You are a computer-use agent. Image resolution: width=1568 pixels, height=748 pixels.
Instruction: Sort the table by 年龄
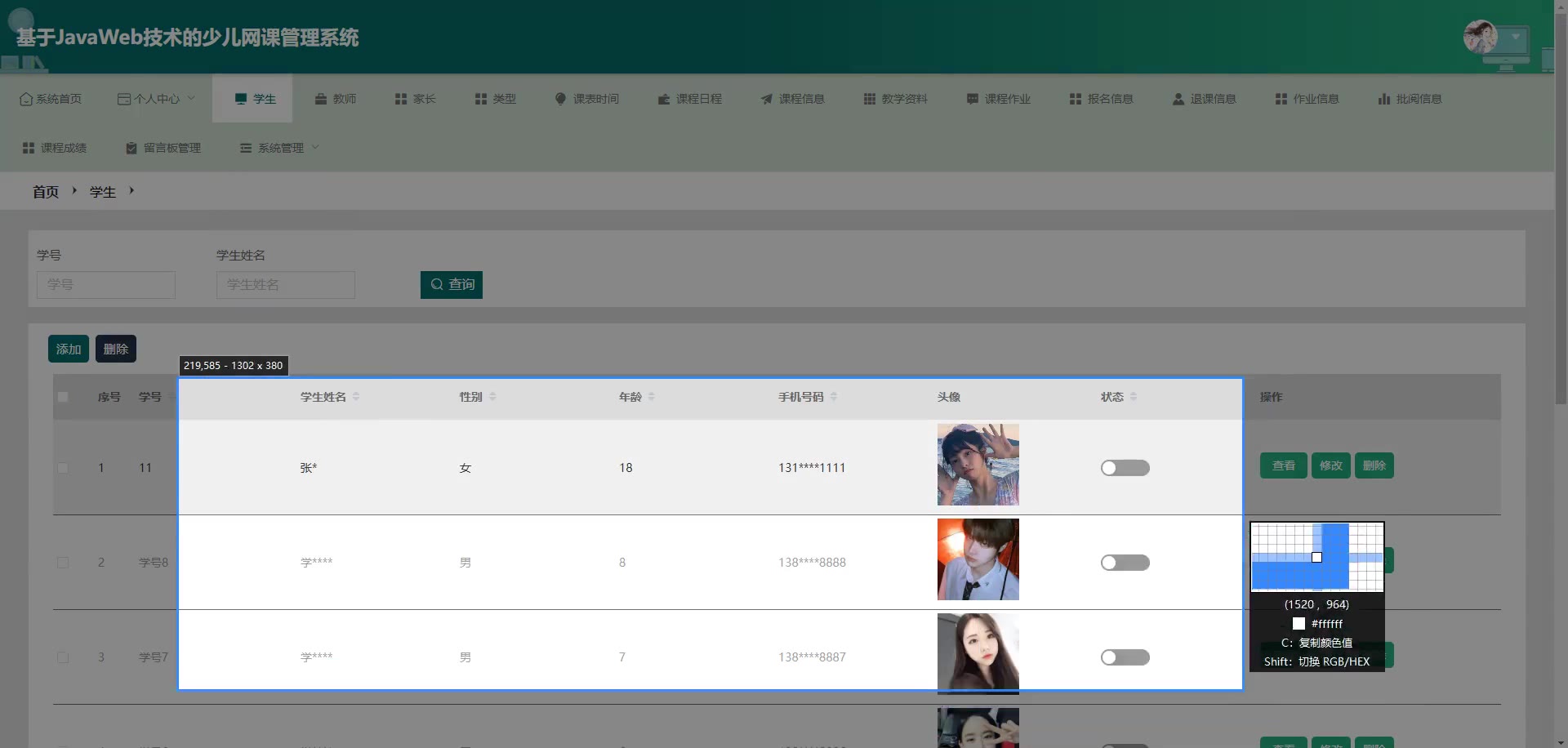(x=652, y=397)
